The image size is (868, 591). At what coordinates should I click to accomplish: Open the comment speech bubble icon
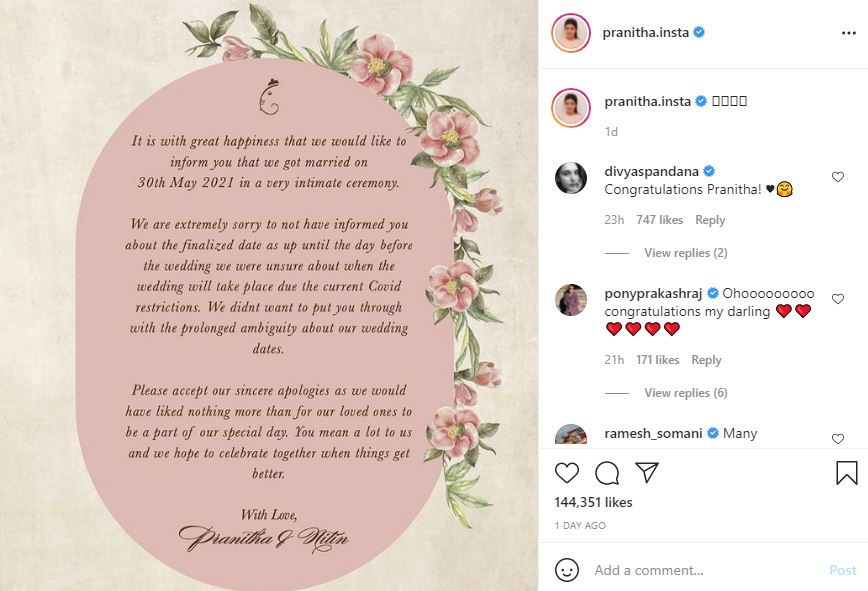tap(607, 473)
